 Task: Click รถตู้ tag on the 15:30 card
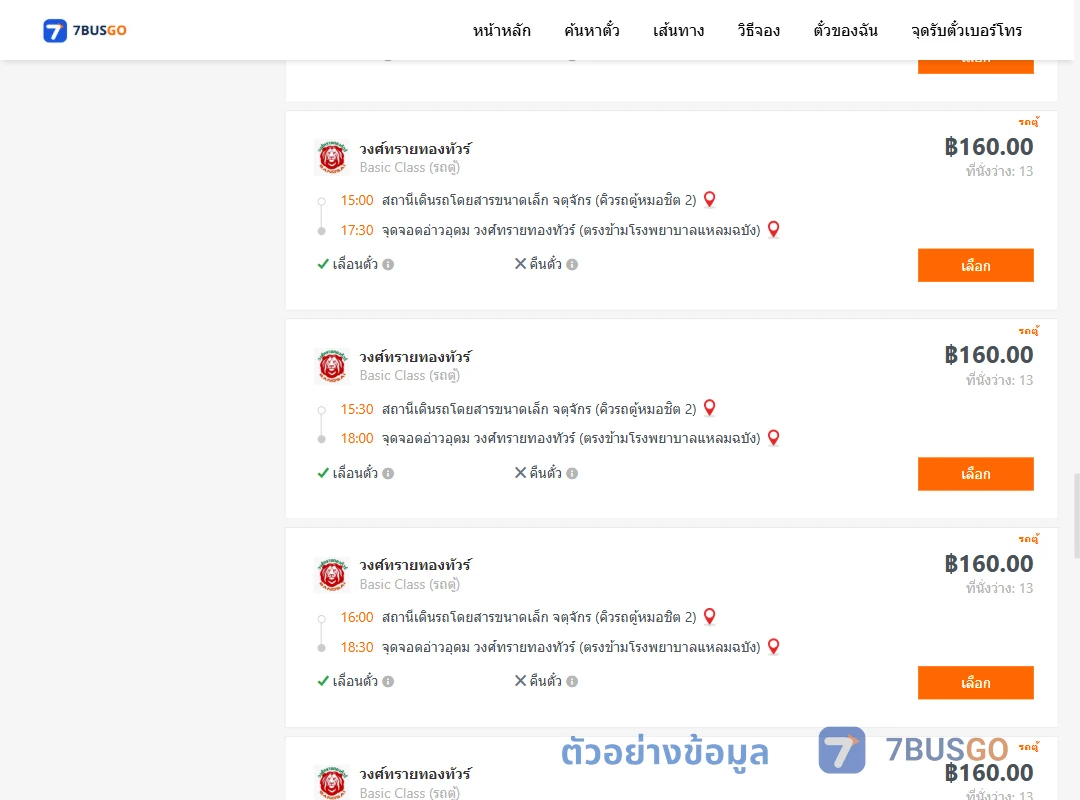pos(1029,331)
